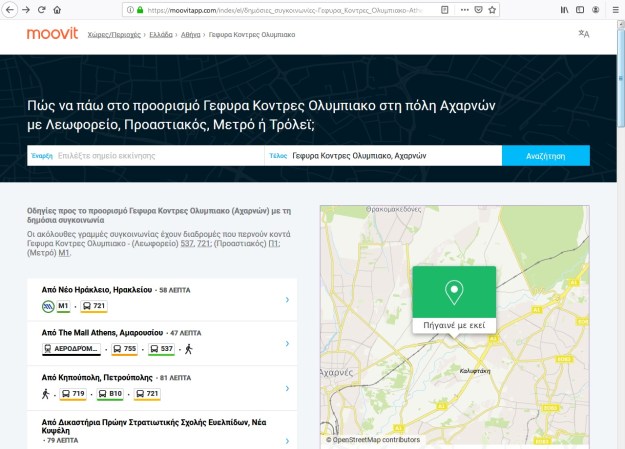Click the bus B10 route badge
This screenshot has height=449, width=625.
(x=110, y=394)
